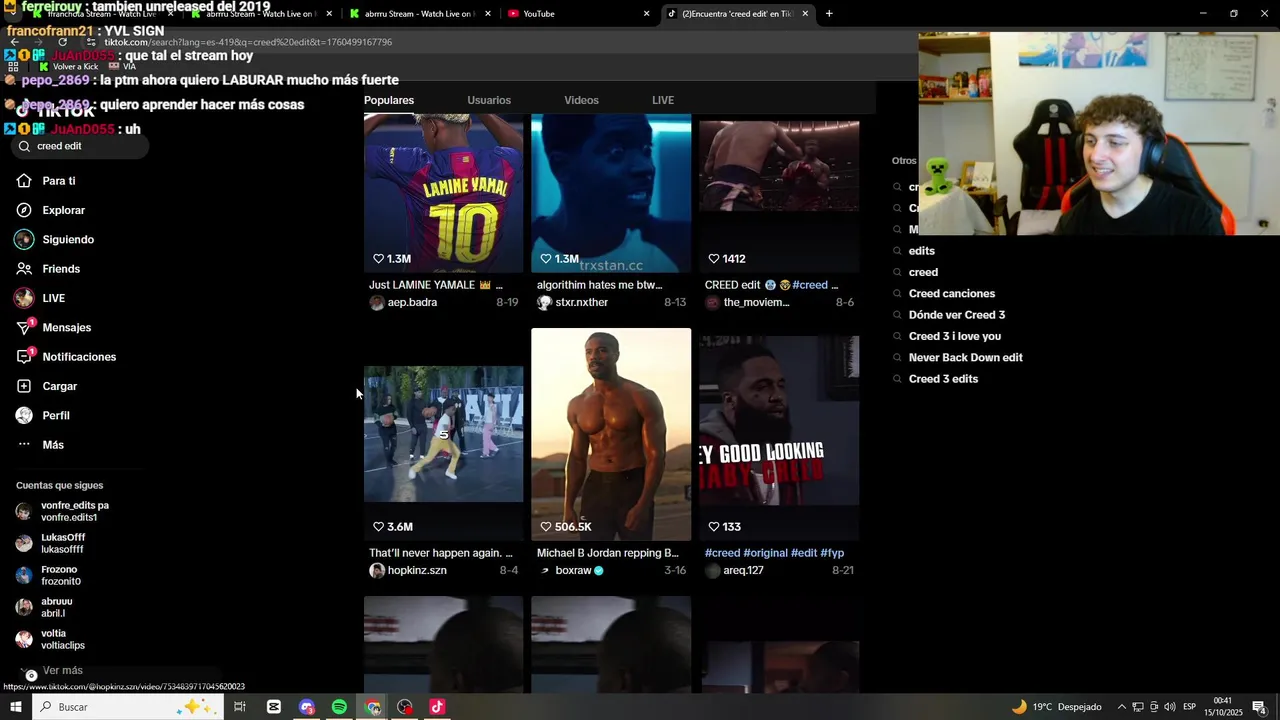The width and height of the screenshot is (1280, 720).
Task: Open stxr.nxther creator profile link
Action: tap(582, 303)
